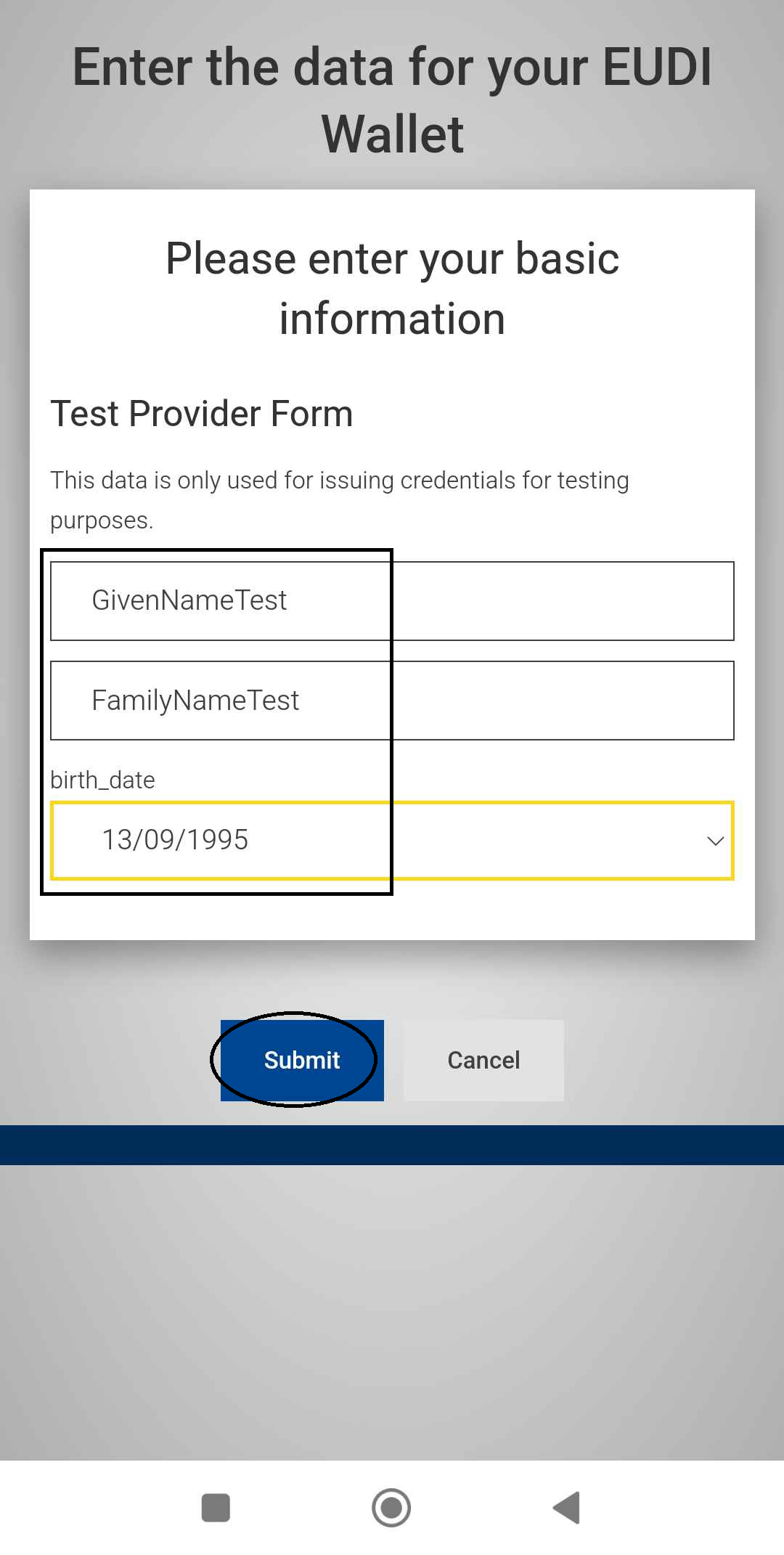Click the empty gray area below the footer bar
784x1555 pixels.
(392, 1307)
